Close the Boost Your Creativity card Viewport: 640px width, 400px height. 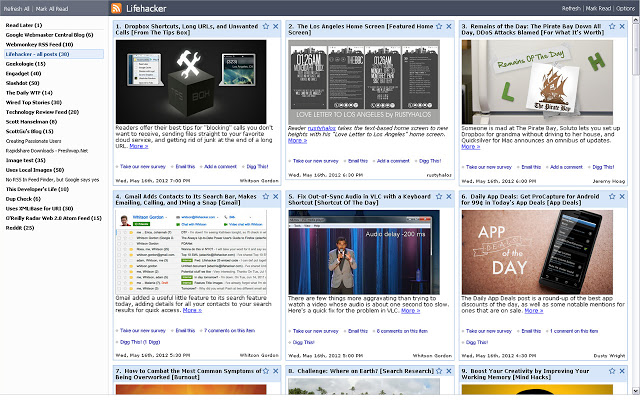tap(622, 371)
